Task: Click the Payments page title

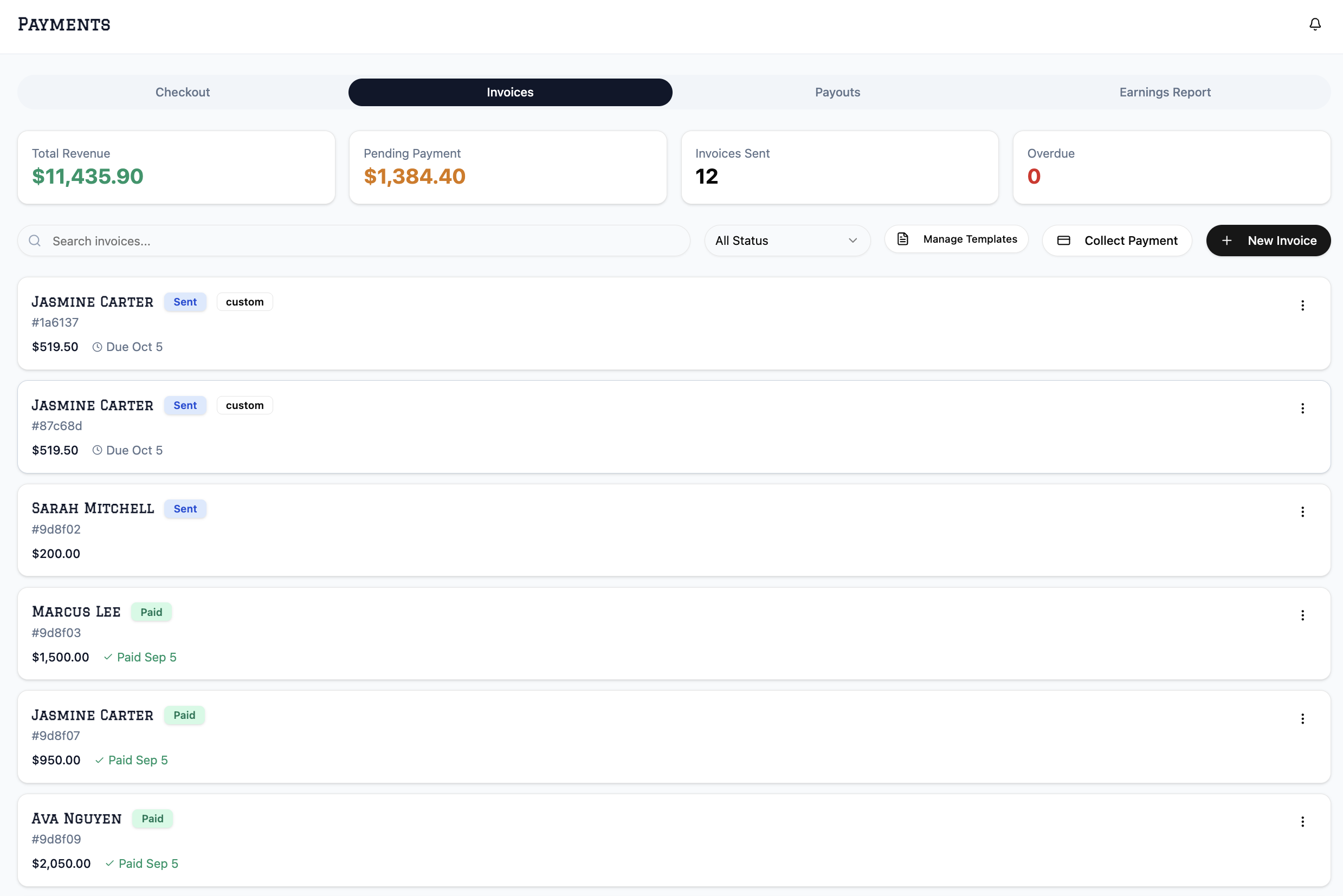Action: tap(64, 24)
